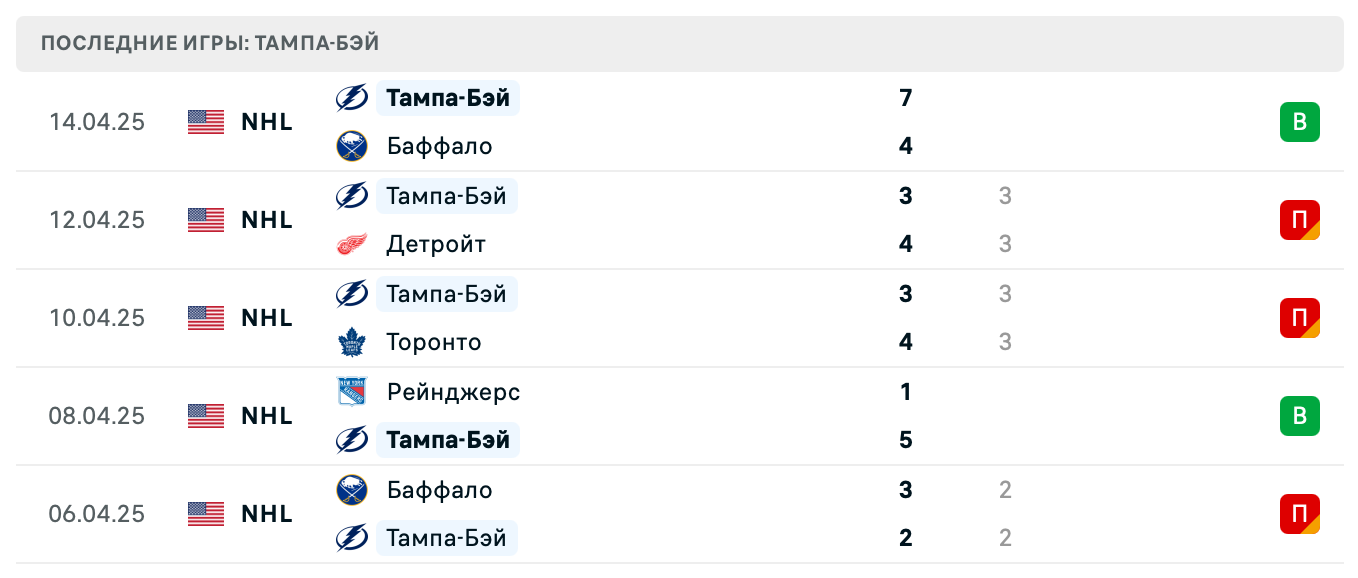The width and height of the screenshot is (1358, 578).
Task: Click the NHL label on the 10.04.25 row
Action: click(266, 318)
